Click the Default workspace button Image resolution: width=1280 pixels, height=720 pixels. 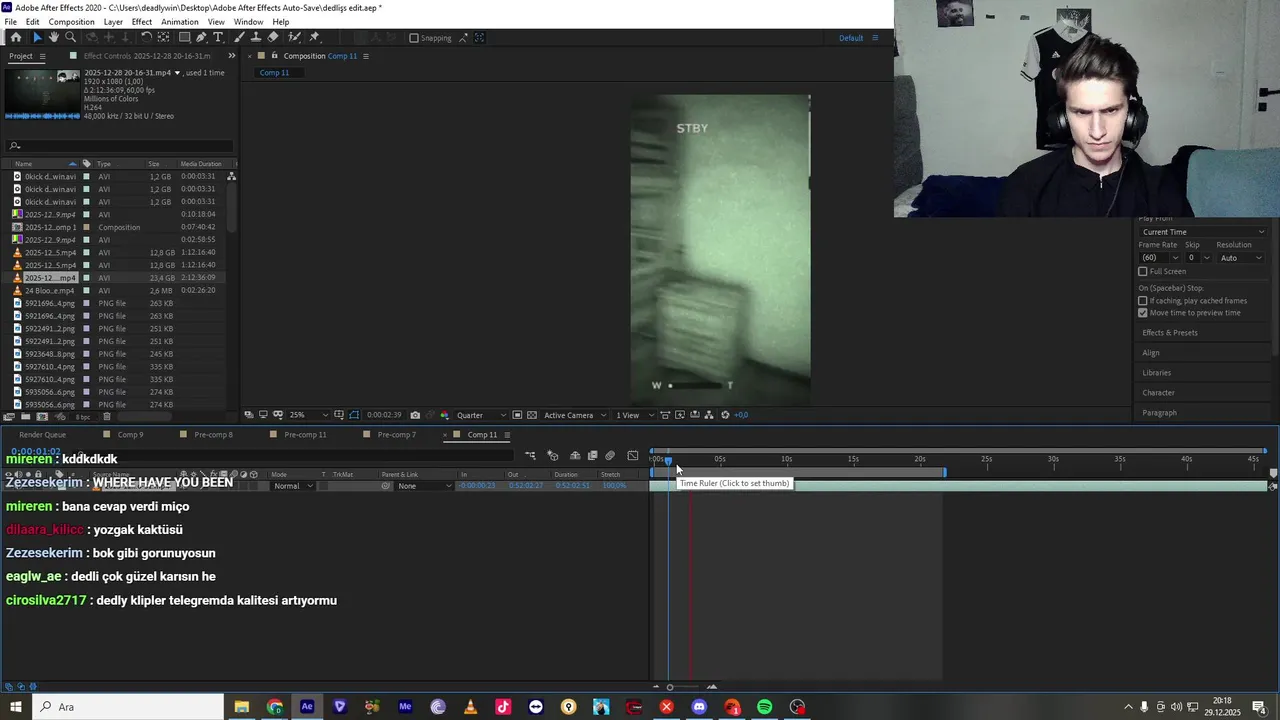(x=851, y=38)
